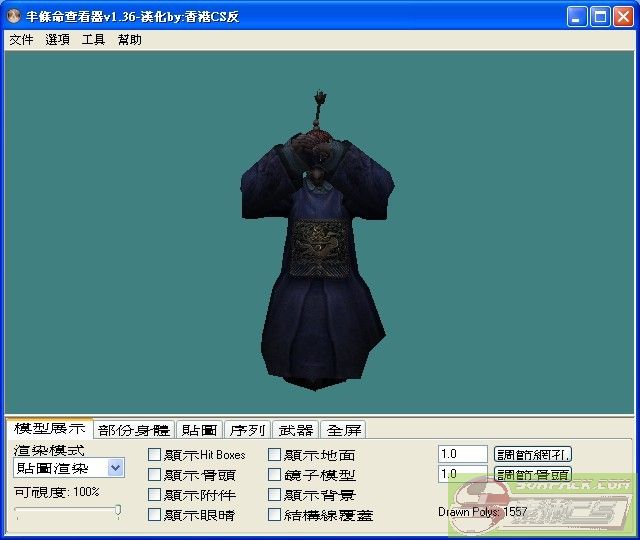640x540 pixels.
Task: Minimize the model viewer window
Action: pos(577,17)
